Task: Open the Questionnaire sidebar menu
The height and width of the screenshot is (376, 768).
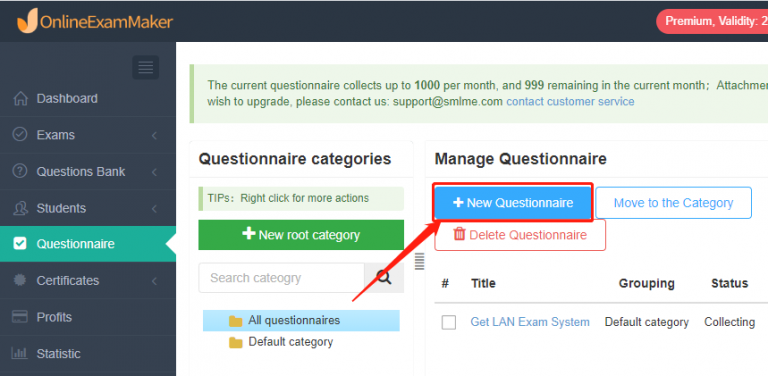Action: point(88,244)
